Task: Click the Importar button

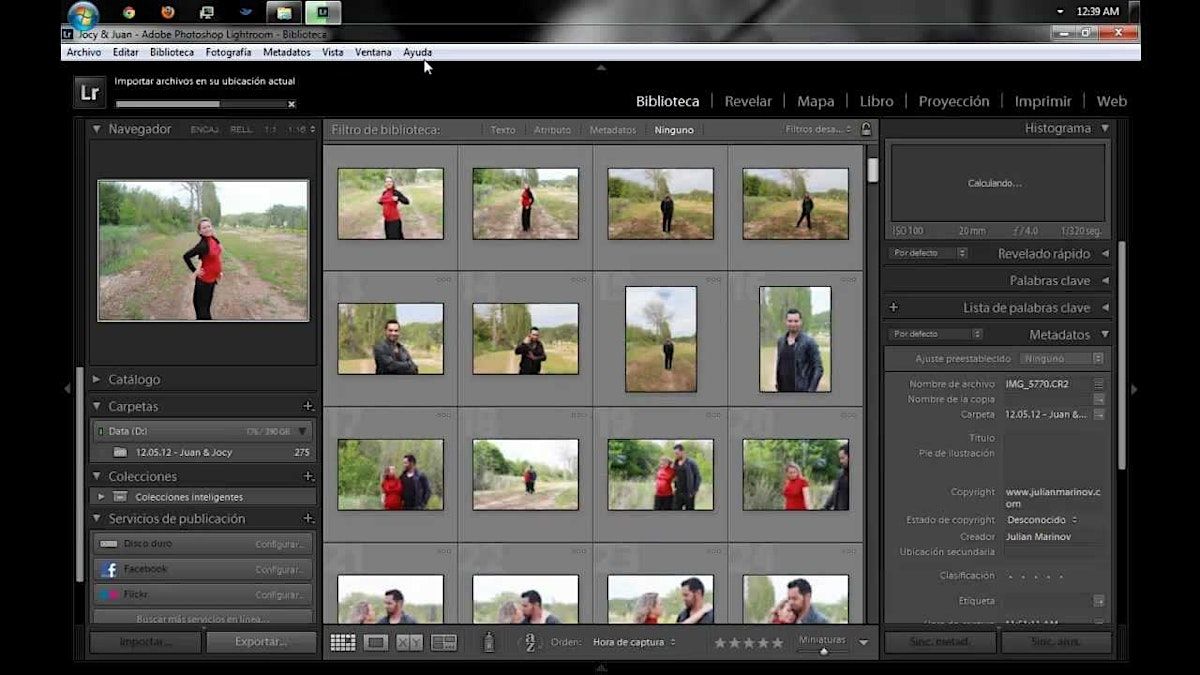Action: pyautogui.click(x=145, y=642)
